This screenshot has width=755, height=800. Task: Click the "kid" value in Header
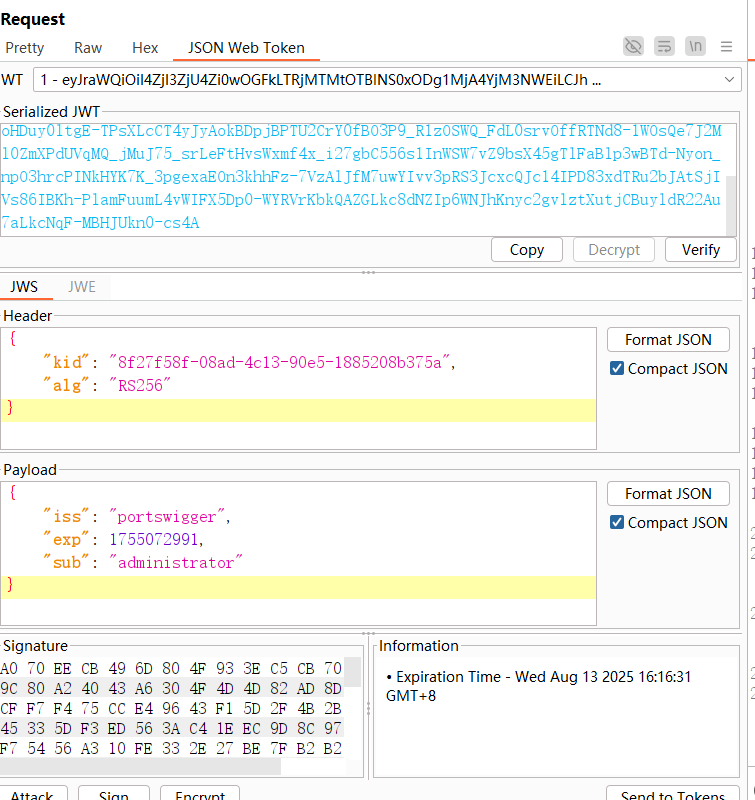pos(280,362)
